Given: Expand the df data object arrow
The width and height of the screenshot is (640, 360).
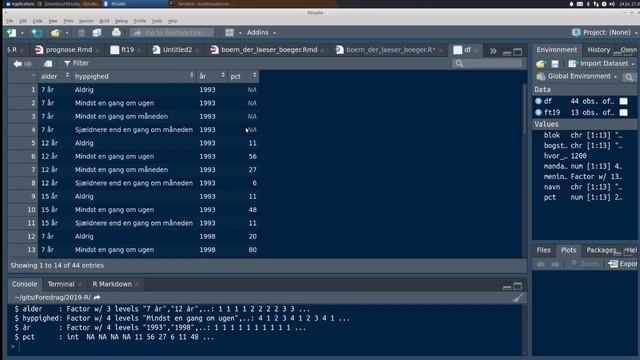Looking at the screenshot, I should (538, 101).
